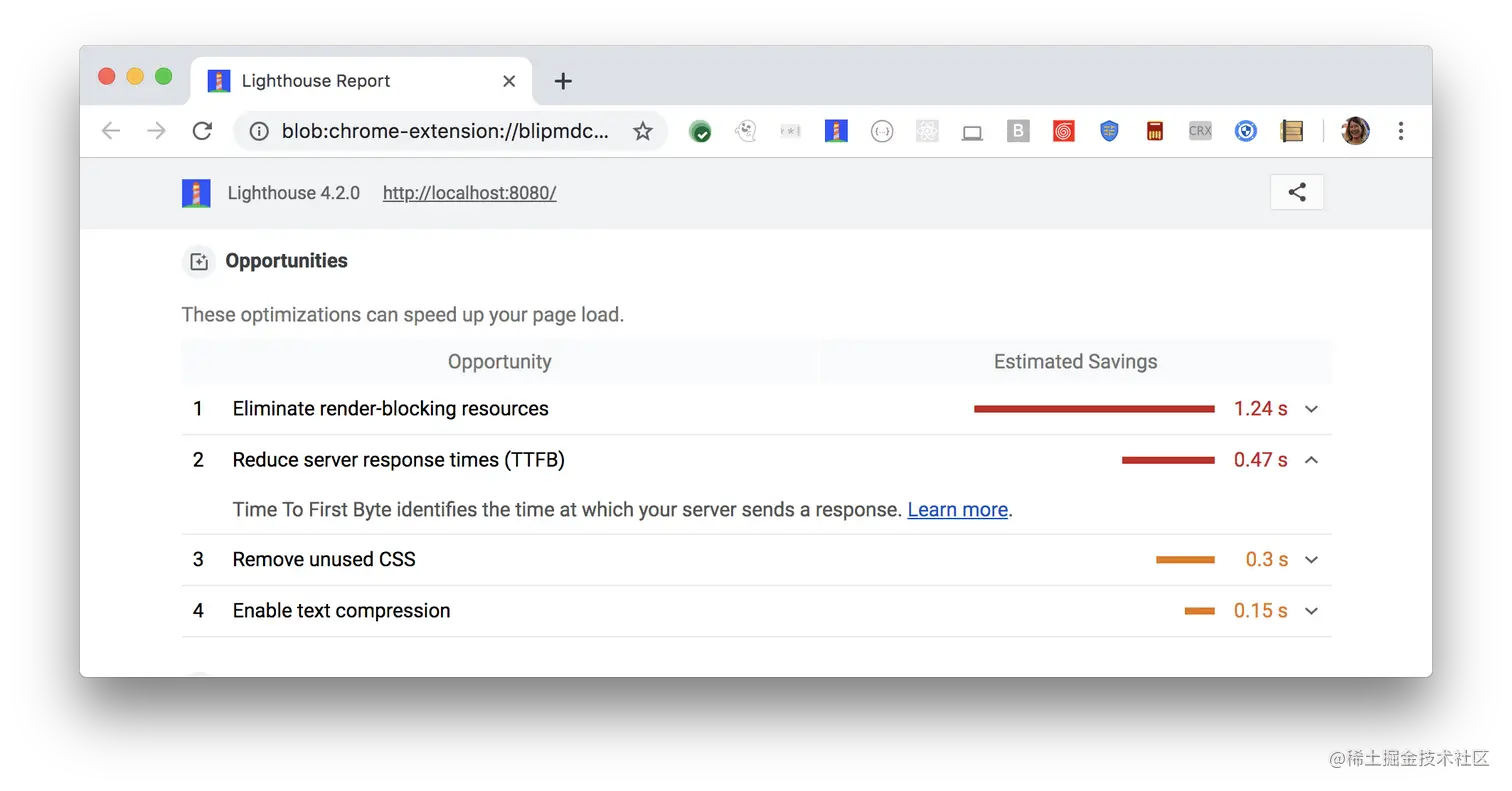The width and height of the screenshot is (1512, 791).
Task: Click the site info icon in address bar
Action: (259, 131)
